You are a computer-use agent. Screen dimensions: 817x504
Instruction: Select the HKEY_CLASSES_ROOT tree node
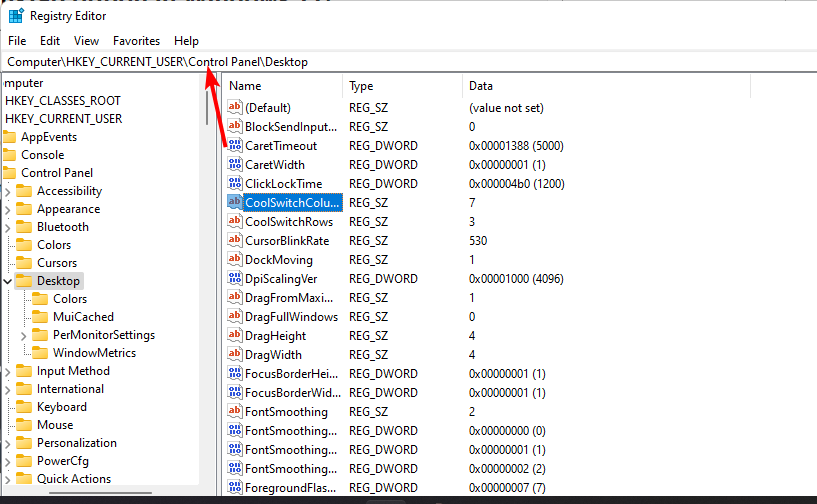coord(63,101)
